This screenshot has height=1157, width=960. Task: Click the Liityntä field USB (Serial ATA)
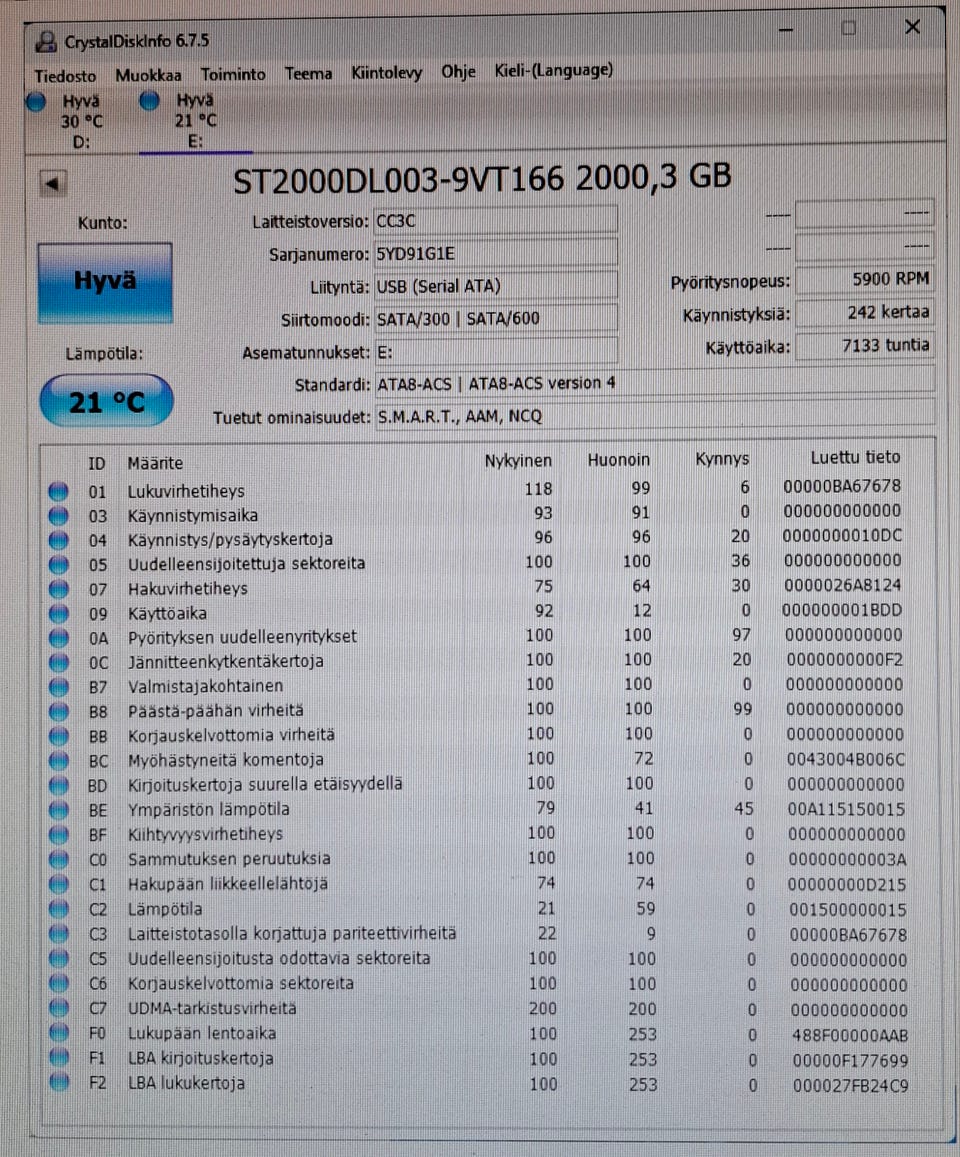(x=496, y=286)
